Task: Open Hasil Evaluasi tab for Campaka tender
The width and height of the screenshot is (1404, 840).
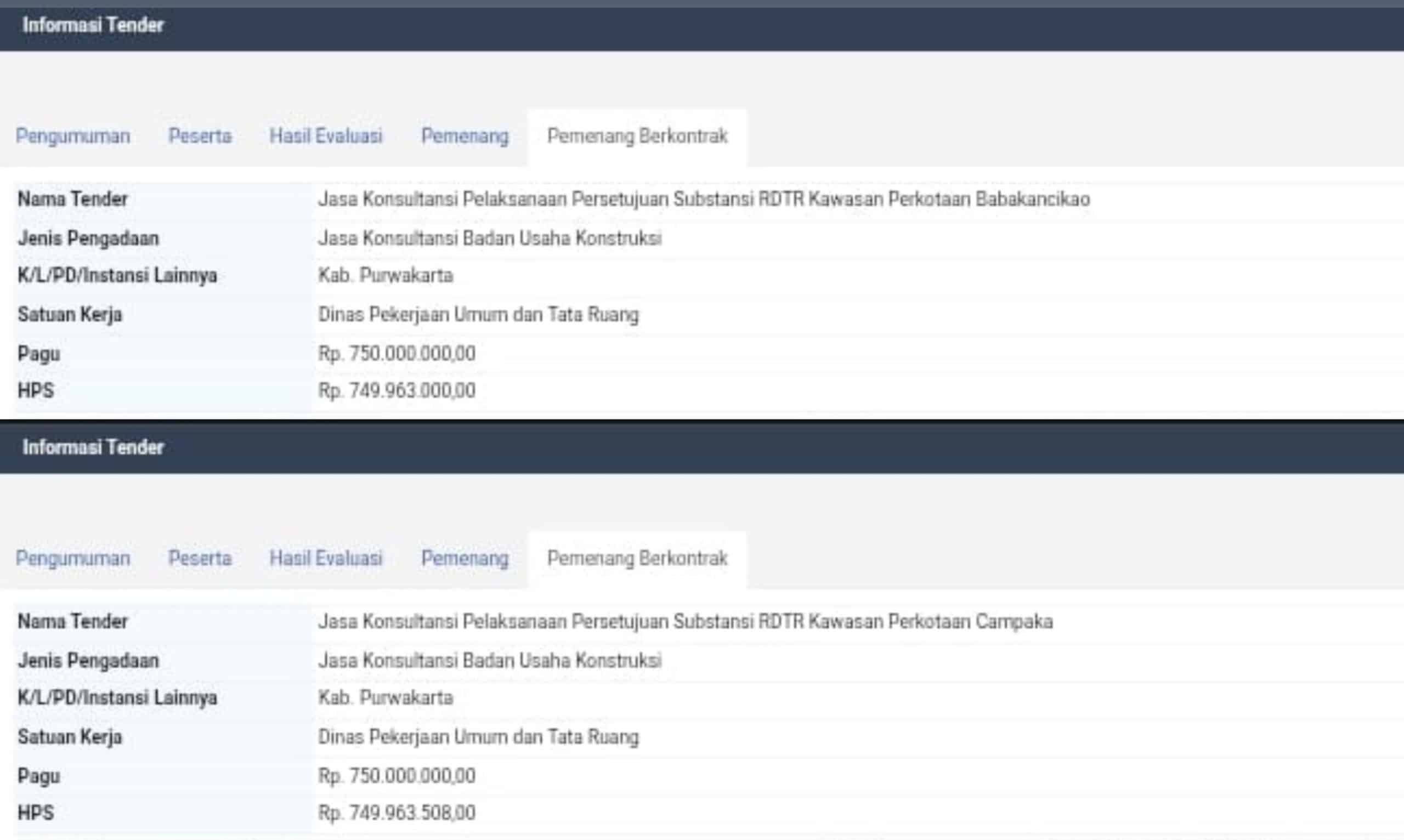Action: pyautogui.click(x=326, y=558)
